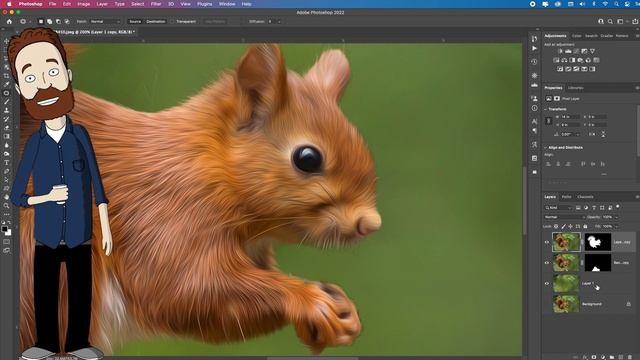Add a Levels adjustment
The image size is (640, 360).
coord(568,51)
